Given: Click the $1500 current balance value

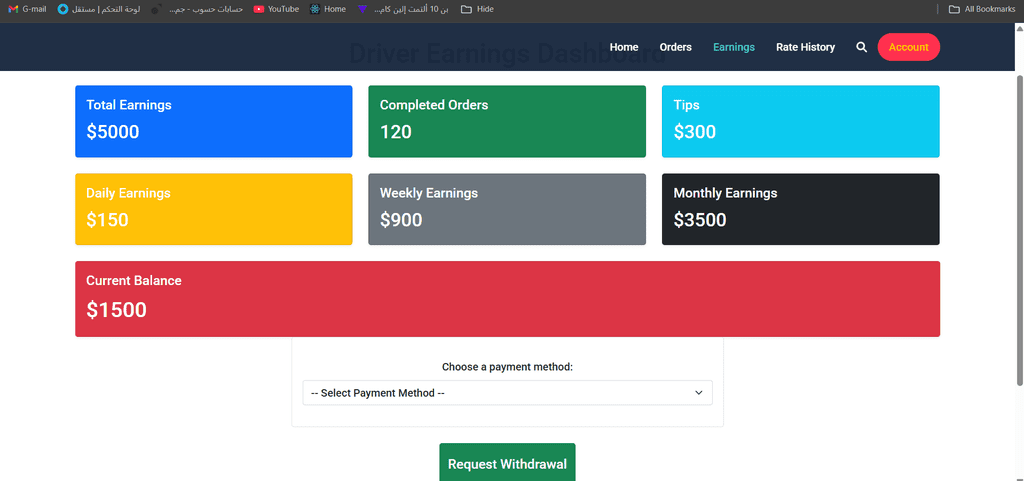Looking at the screenshot, I should [116, 309].
